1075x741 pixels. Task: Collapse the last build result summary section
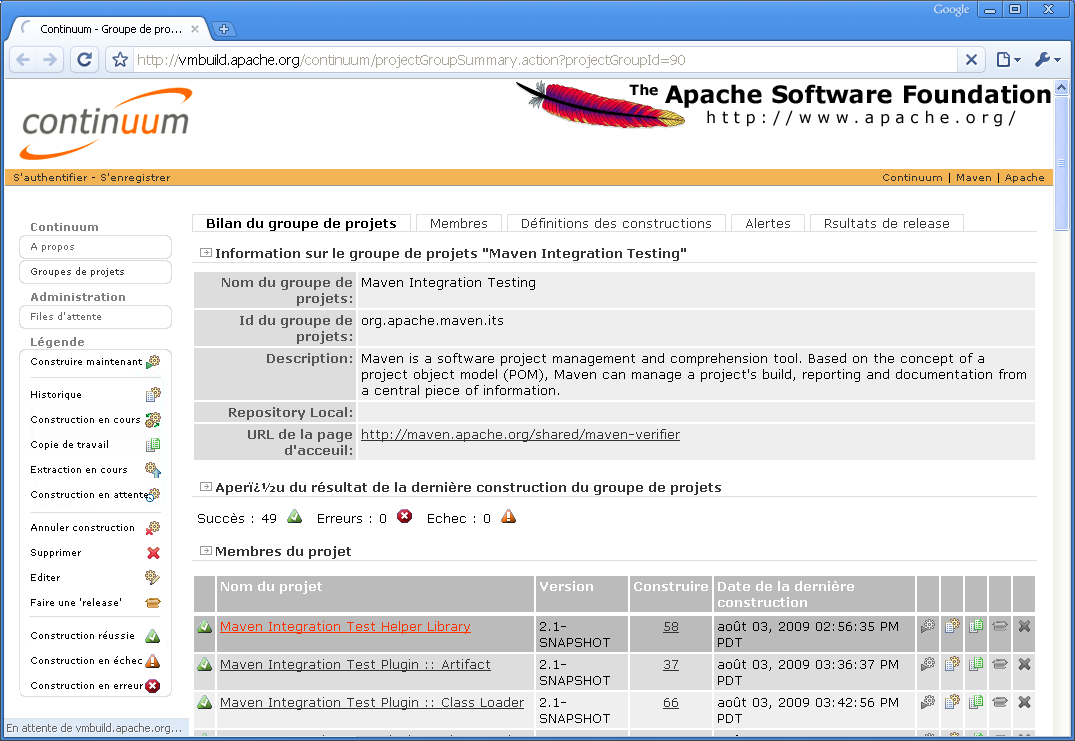pos(206,487)
